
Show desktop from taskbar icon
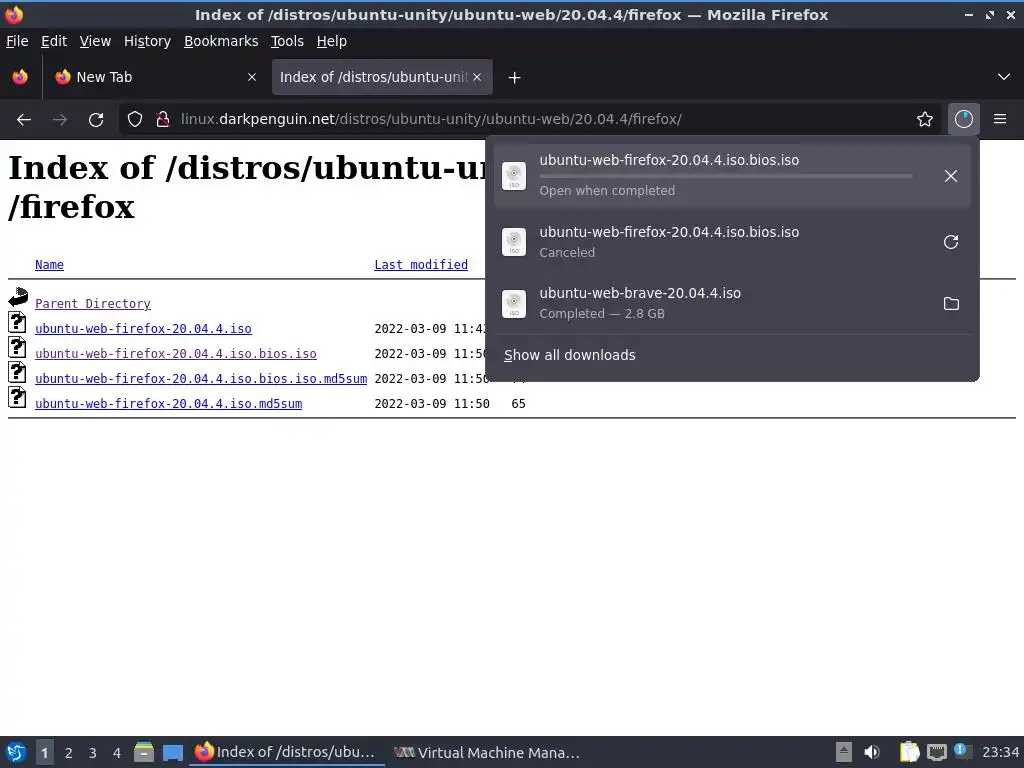click(172, 752)
